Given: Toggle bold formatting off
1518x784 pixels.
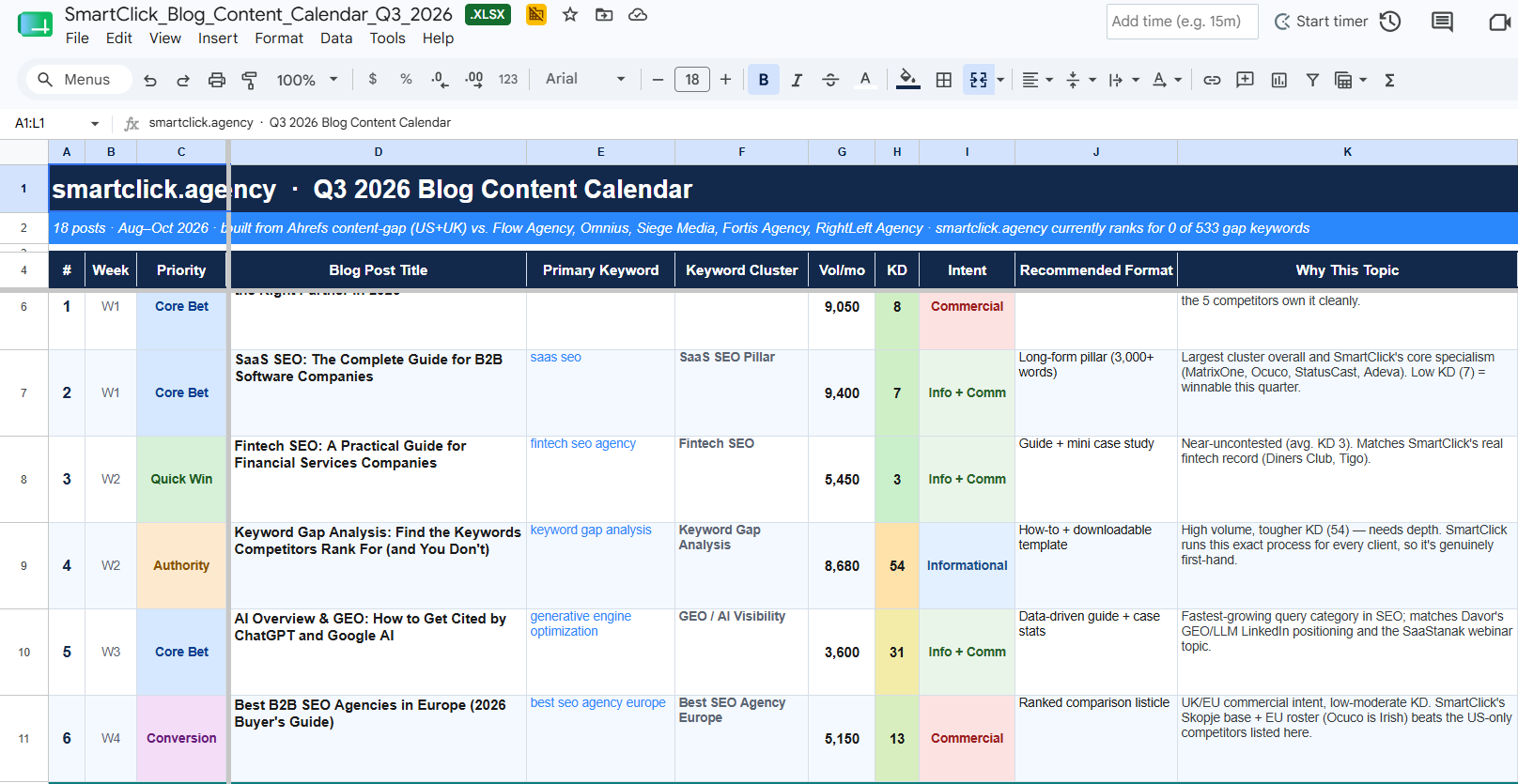Looking at the screenshot, I should click(x=764, y=80).
